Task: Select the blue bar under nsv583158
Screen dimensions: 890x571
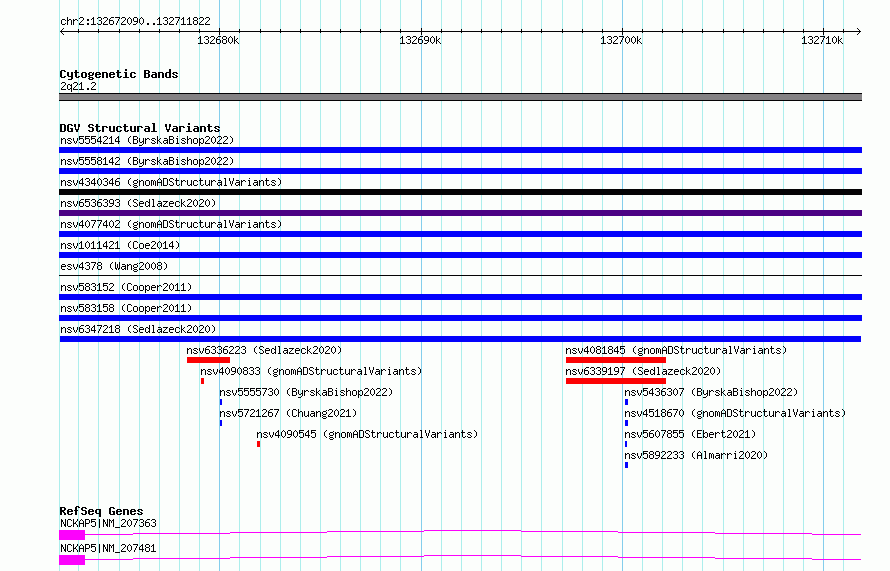Action: 460,318
